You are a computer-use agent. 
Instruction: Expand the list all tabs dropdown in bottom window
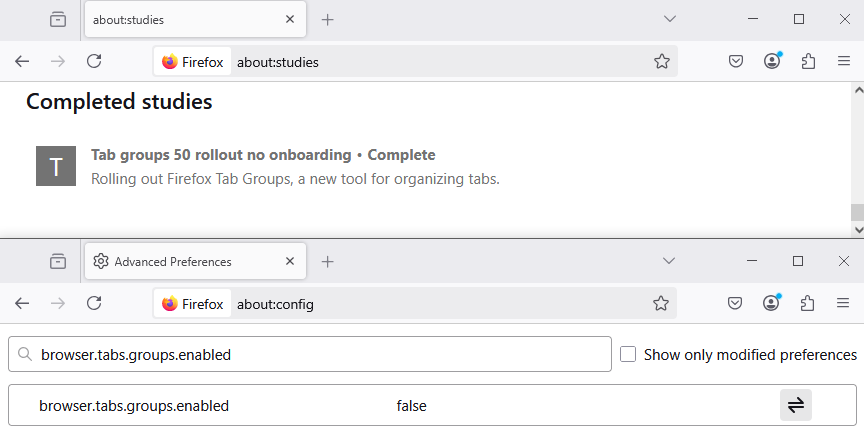coord(670,261)
